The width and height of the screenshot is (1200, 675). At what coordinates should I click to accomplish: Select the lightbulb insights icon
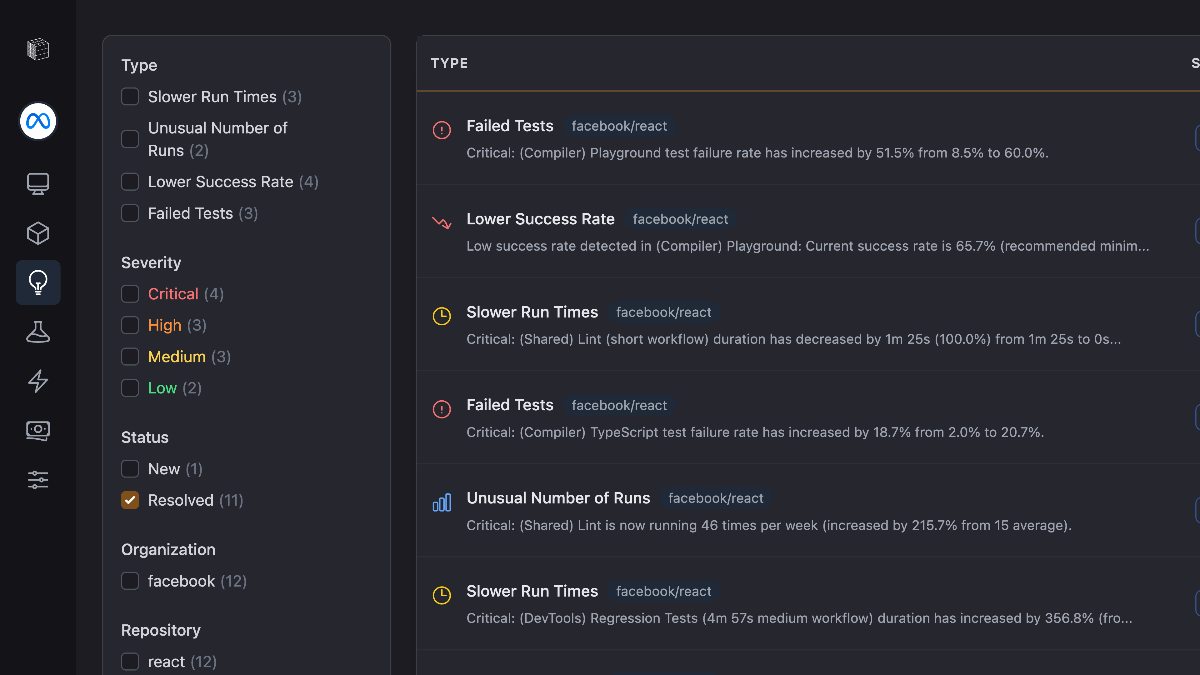(38, 282)
